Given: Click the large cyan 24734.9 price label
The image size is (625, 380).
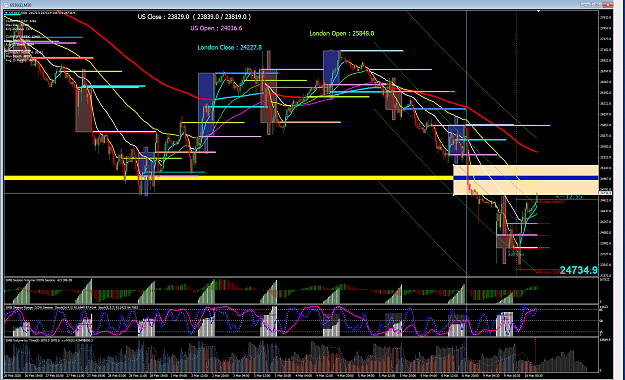Looking at the screenshot, I should 579,270.
